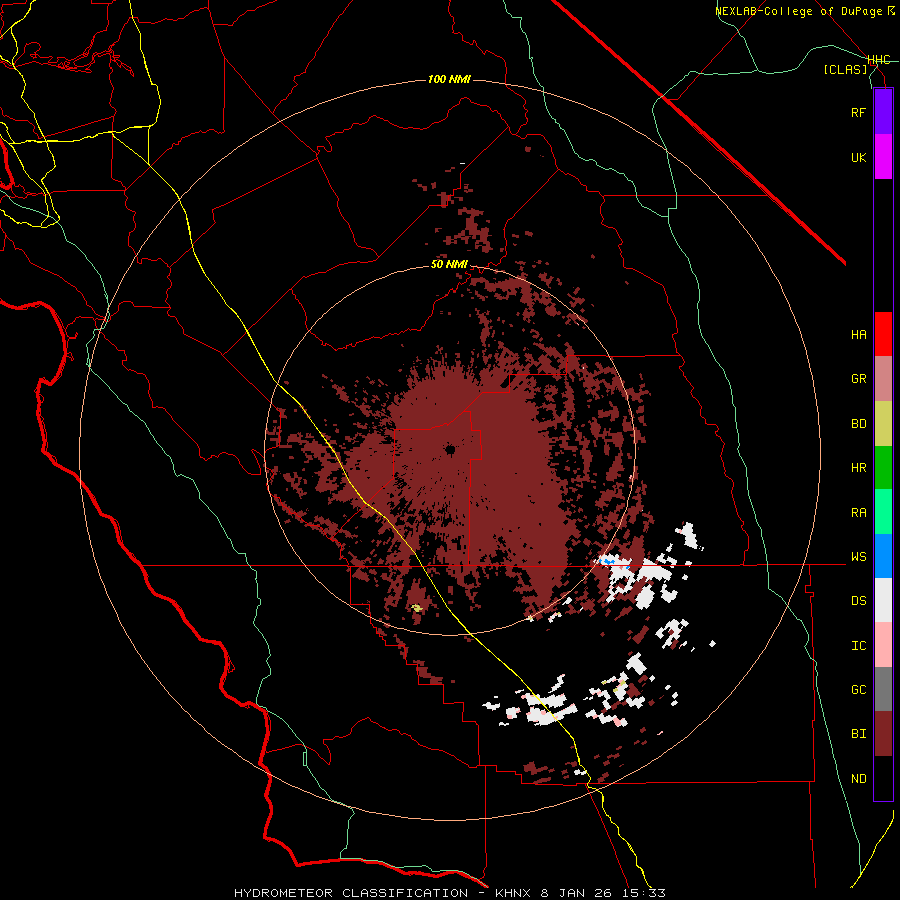Click the BD yellow legend swatch
This screenshot has height=900, width=900.
coord(883,424)
